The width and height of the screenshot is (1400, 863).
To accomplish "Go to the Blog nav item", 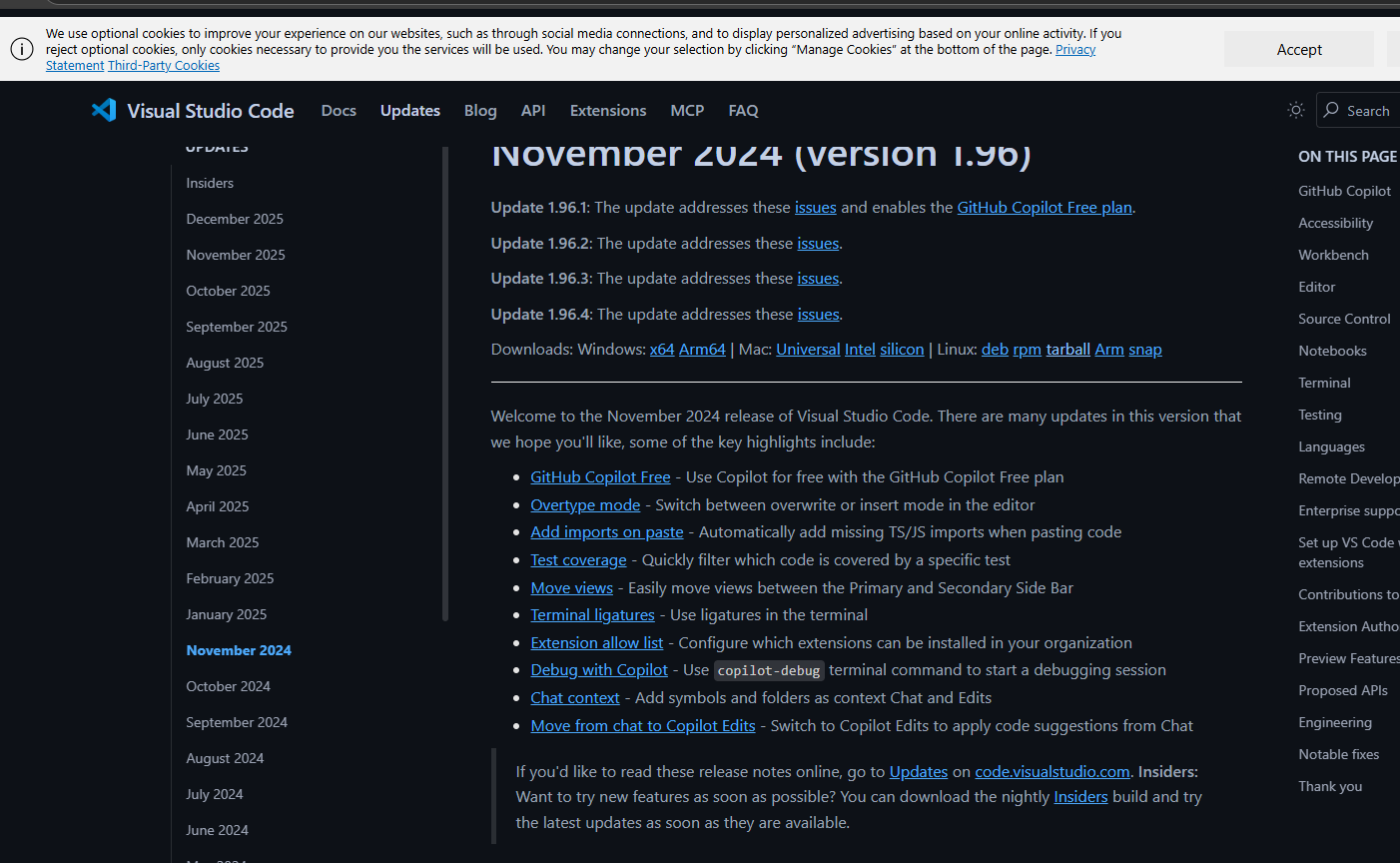I will point(480,110).
